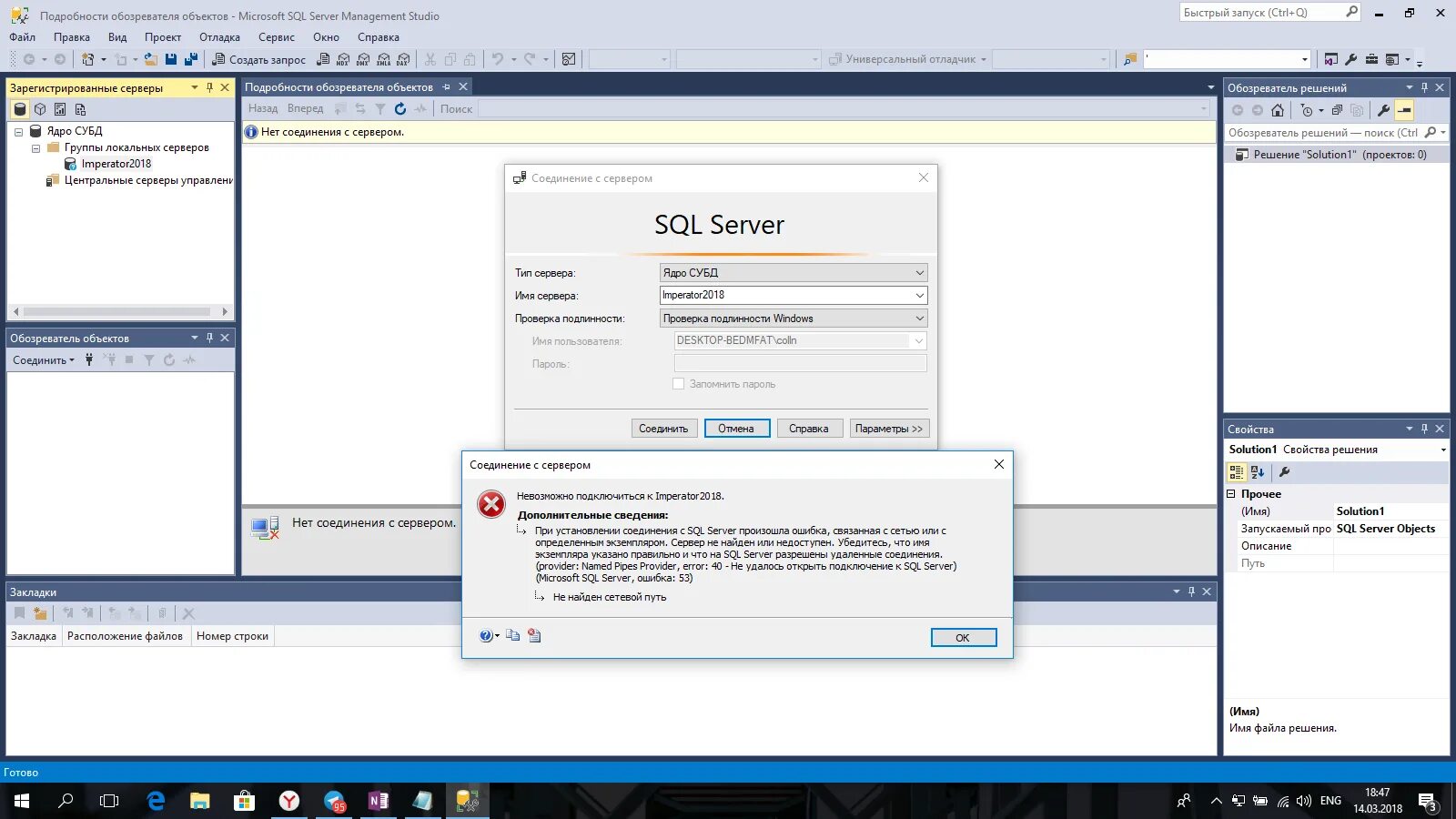Click the Activity Monitor toolbar icon
This screenshot has height=819, width=1456.
(569, 59)
